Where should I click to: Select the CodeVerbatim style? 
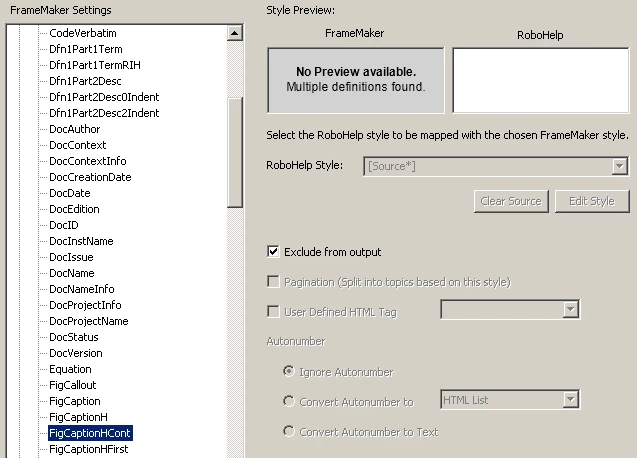[83, 33]
